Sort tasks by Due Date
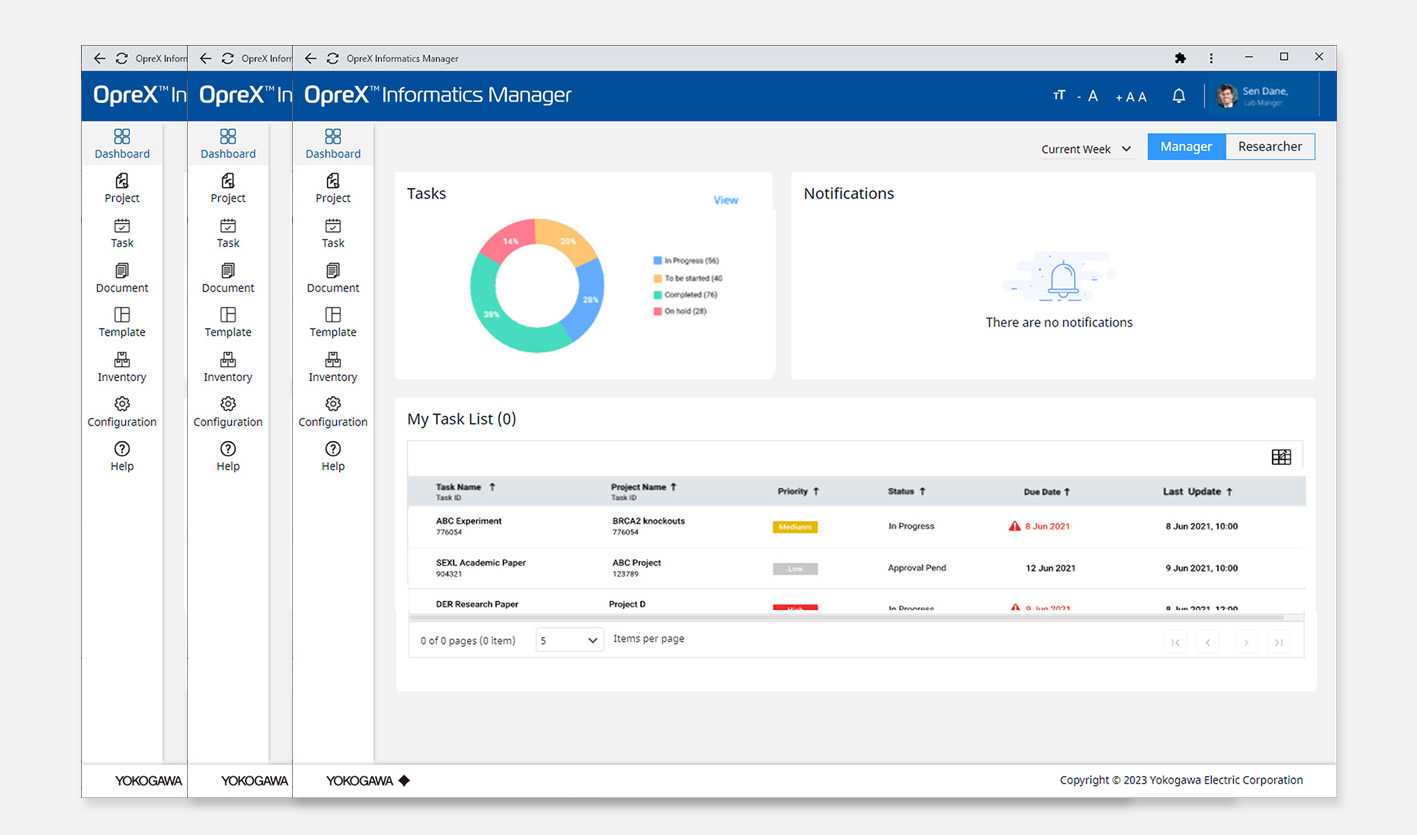The image size is (1417, 835). click(x=1046, y=491)
